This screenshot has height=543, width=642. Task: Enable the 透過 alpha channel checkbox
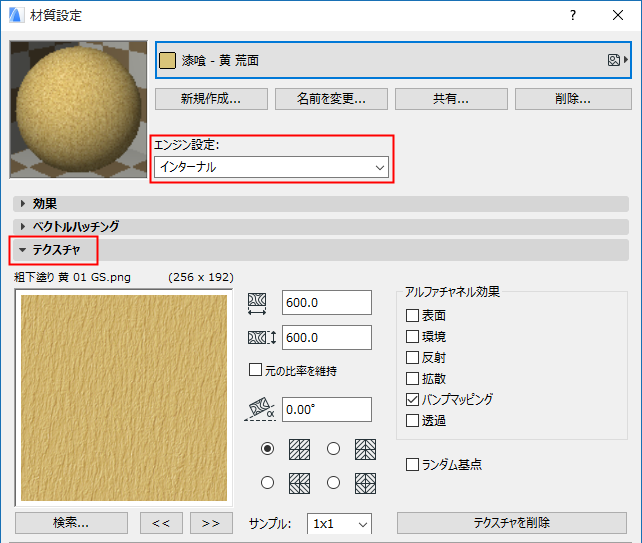(412, 421)
